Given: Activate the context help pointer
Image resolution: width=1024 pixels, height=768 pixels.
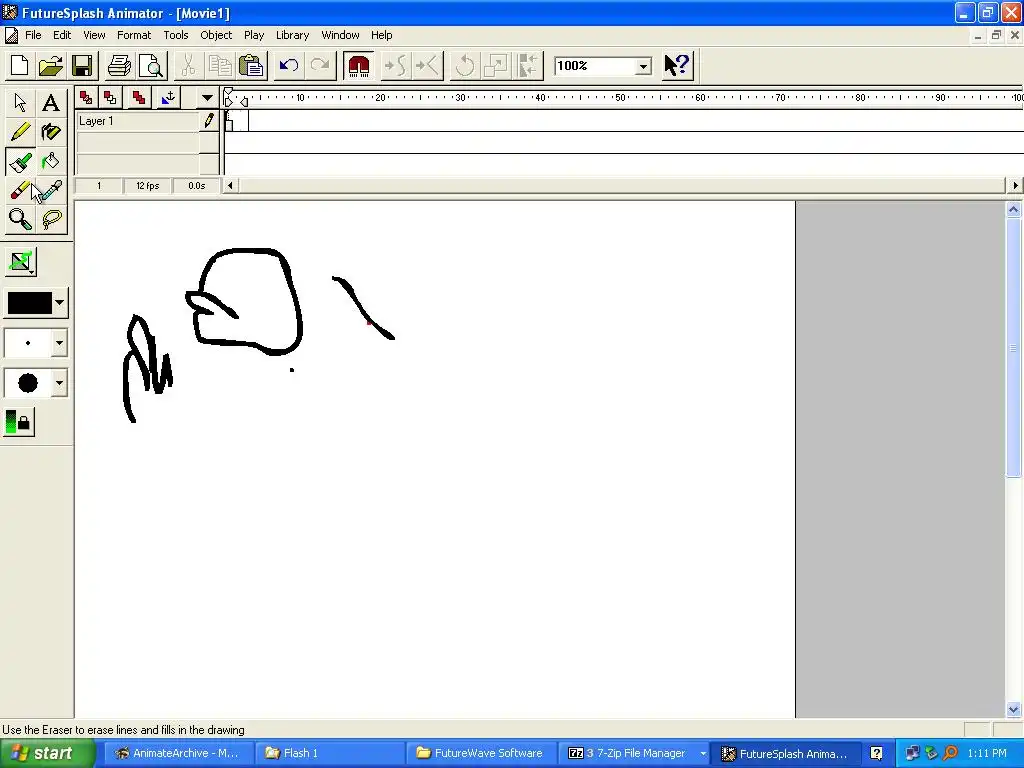Looking at the screenshot, I should [677, 65].
